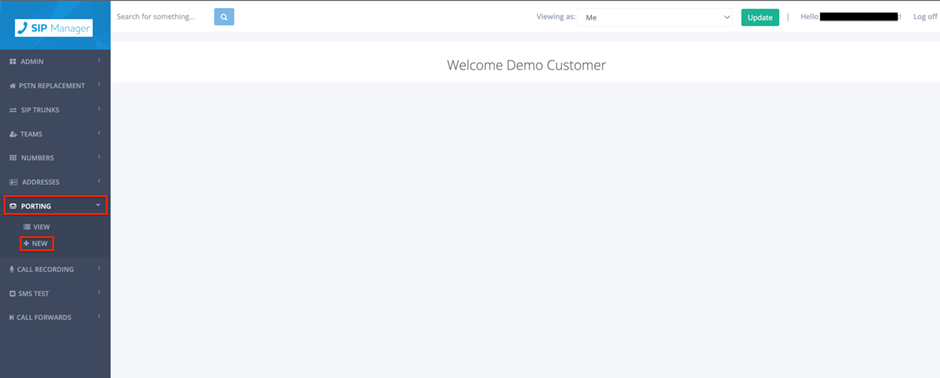
Task: Click the Log off link
Action: click(x=925, y=17)
